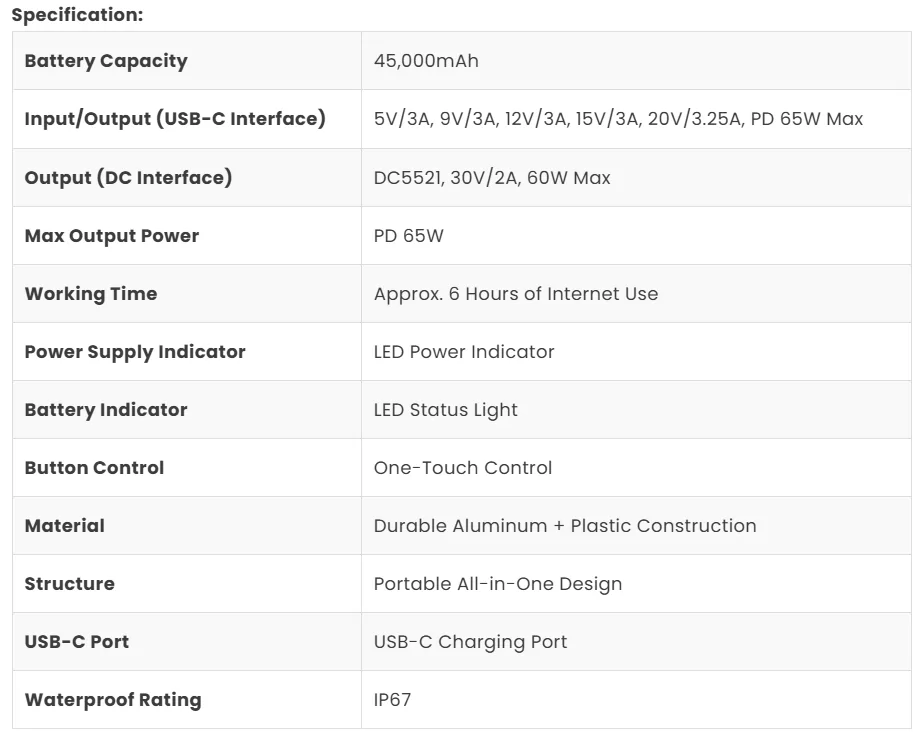Select Input/Output (USB-C Interface) label
924x737 pixels.
(x=175, y=118)
